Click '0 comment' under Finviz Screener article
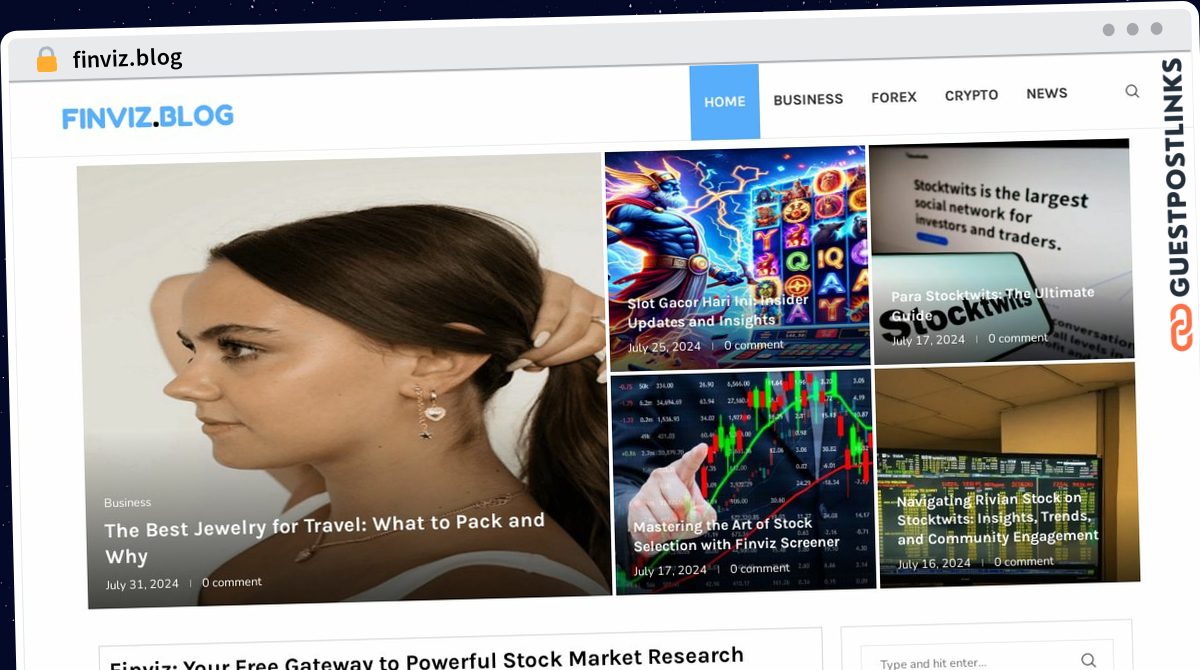 (760, 569)
